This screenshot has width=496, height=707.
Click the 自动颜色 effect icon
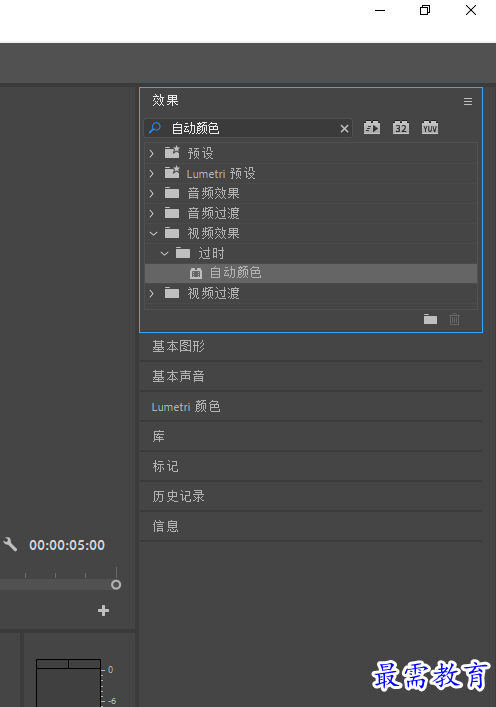click(196, 273)
